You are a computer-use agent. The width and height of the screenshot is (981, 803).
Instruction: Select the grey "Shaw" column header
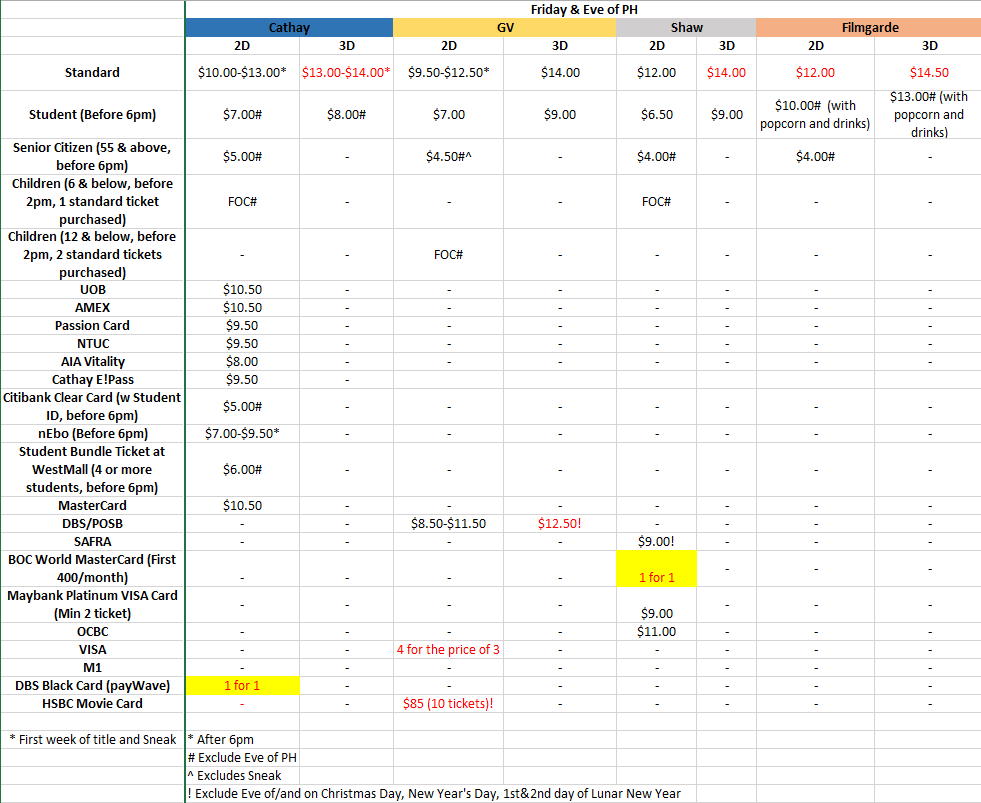[x=686, y=28]
